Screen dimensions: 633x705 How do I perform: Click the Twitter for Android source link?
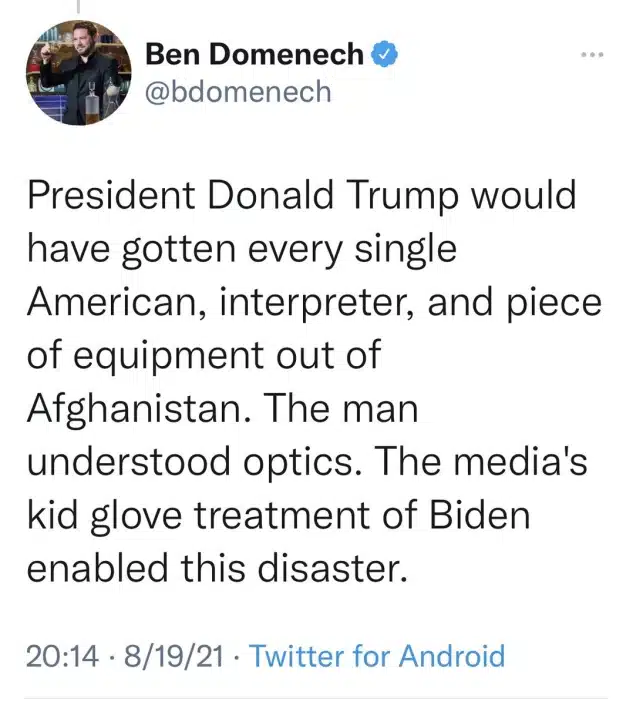tap(377, 656)
